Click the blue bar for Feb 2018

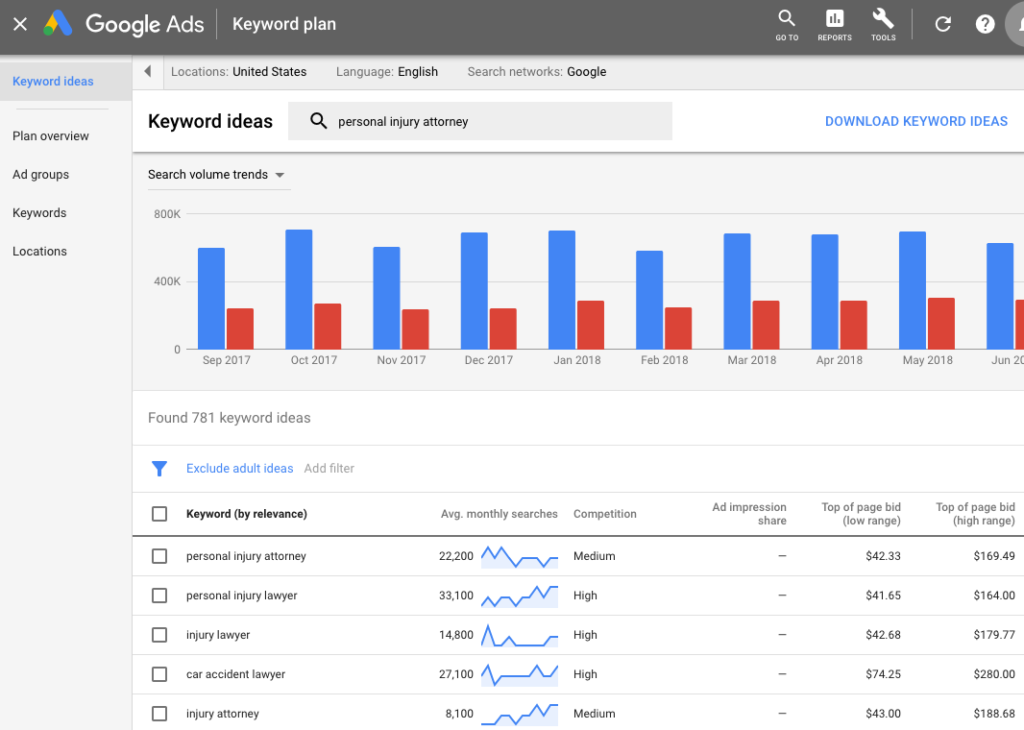[649, 300]
